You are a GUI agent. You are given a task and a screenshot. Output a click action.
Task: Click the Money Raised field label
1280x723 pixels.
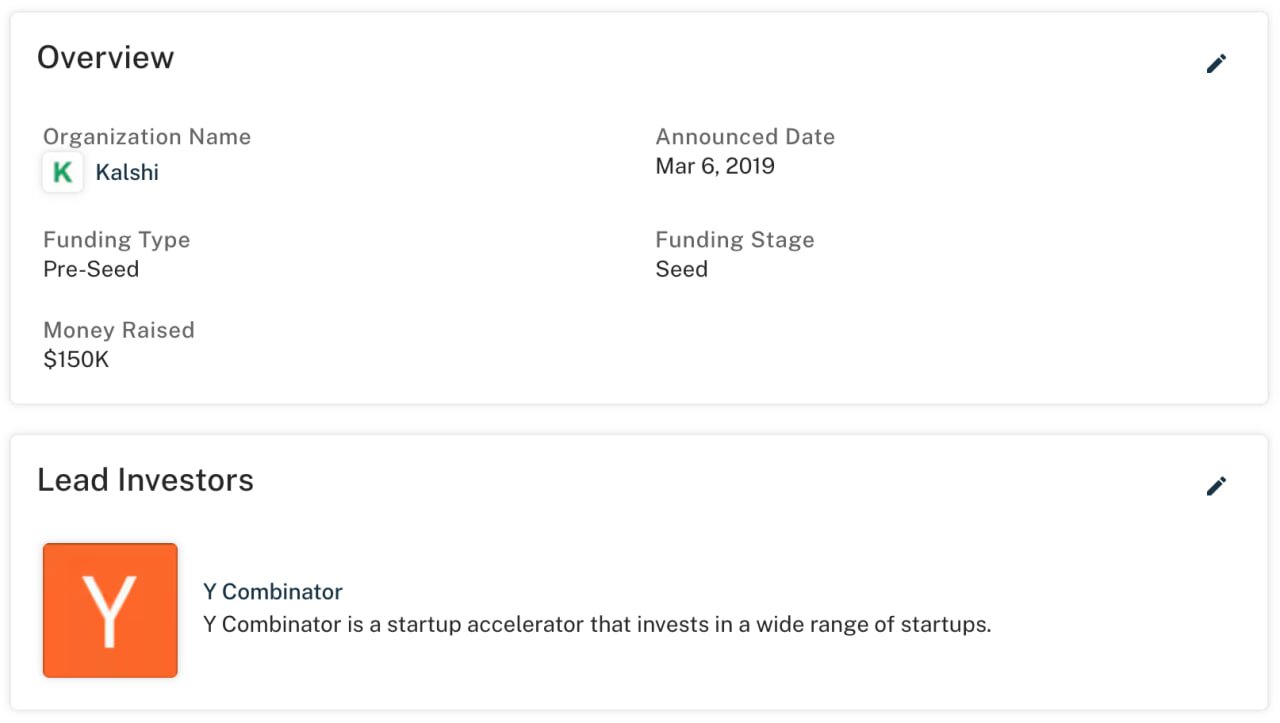point(118,330)
